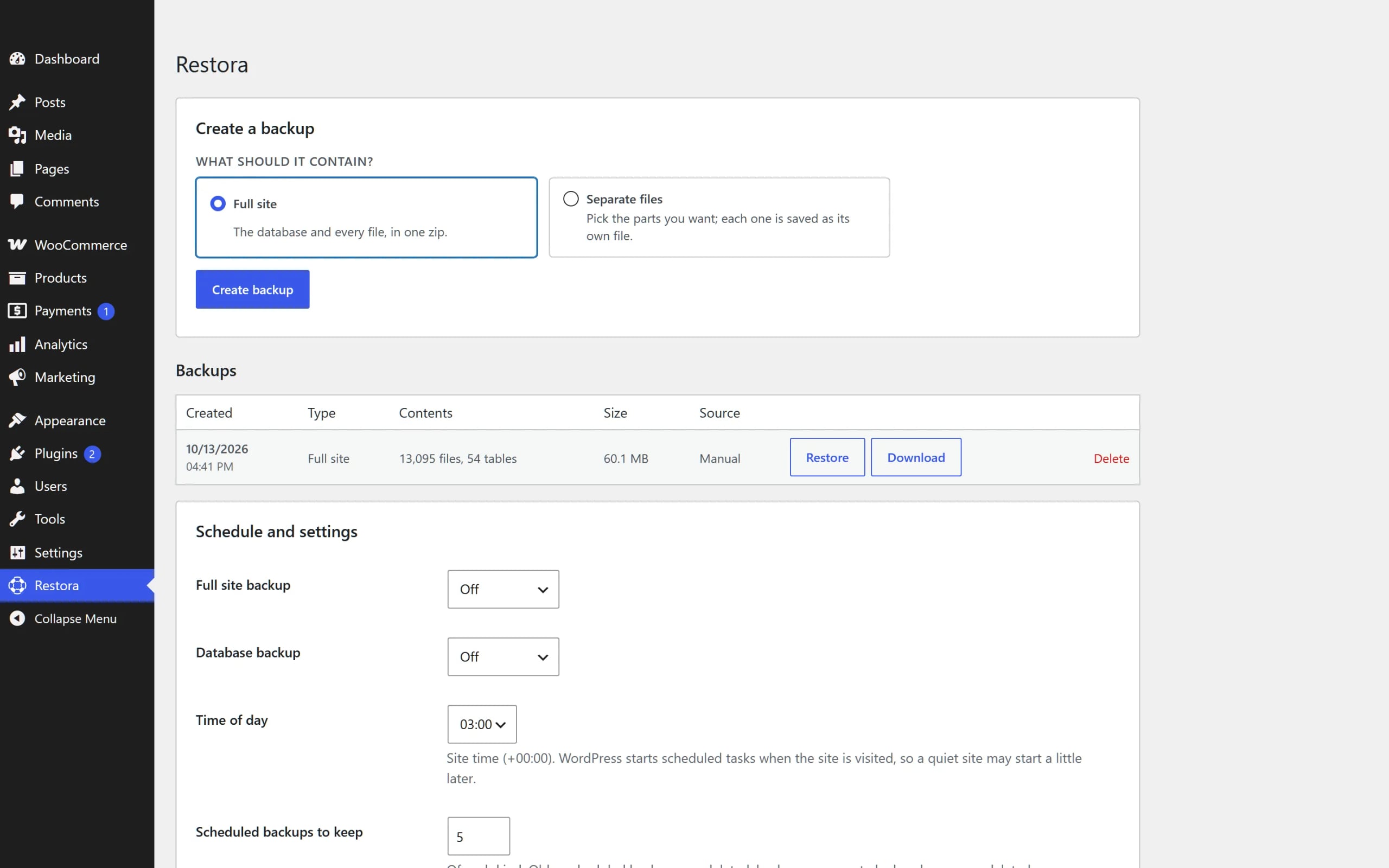This screenshot has height=868, width=1389.
Task: Click the Analytics bar chart icon
Action: [17, 344]
